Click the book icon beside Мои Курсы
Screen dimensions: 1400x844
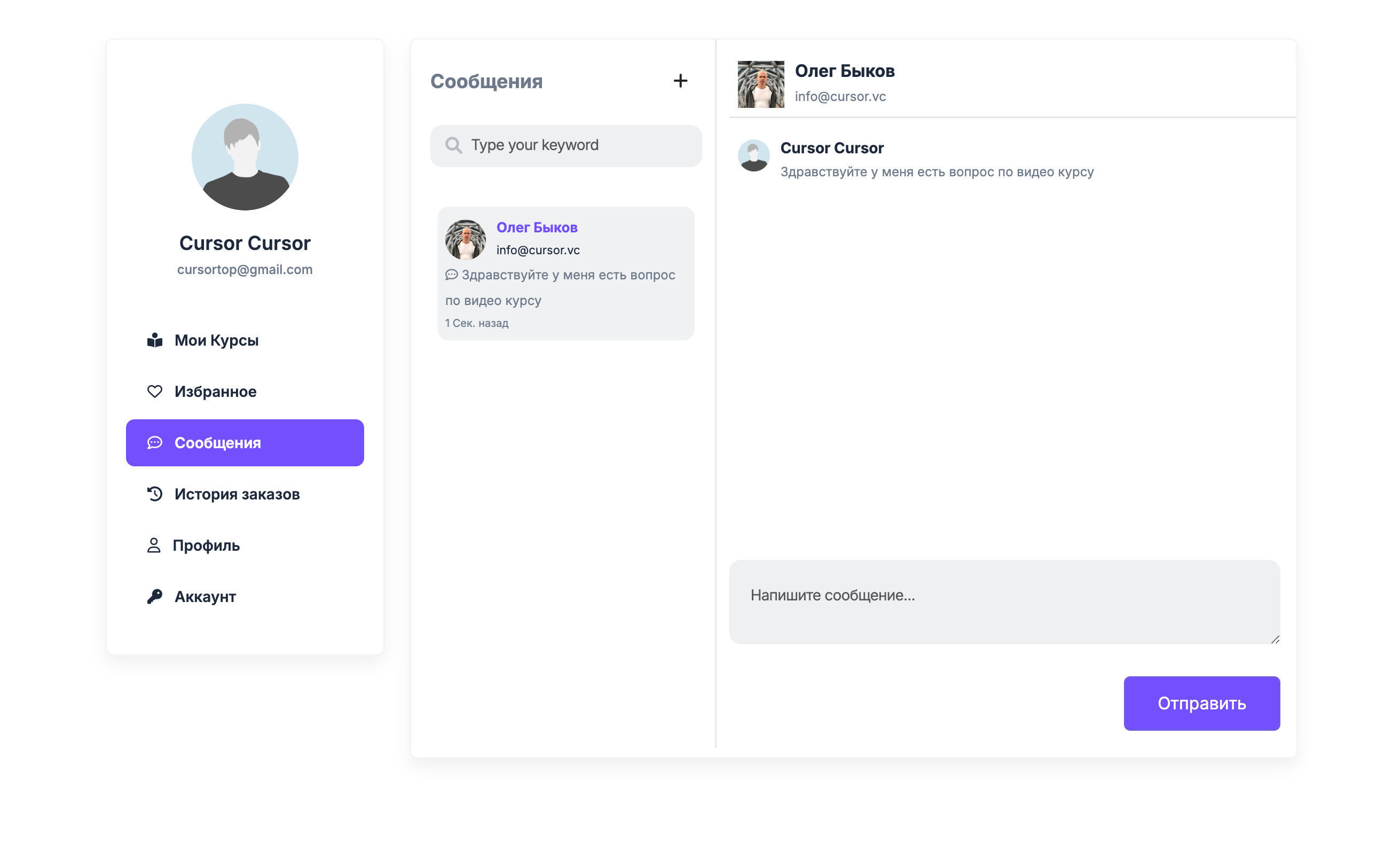[x=154, y=340]
